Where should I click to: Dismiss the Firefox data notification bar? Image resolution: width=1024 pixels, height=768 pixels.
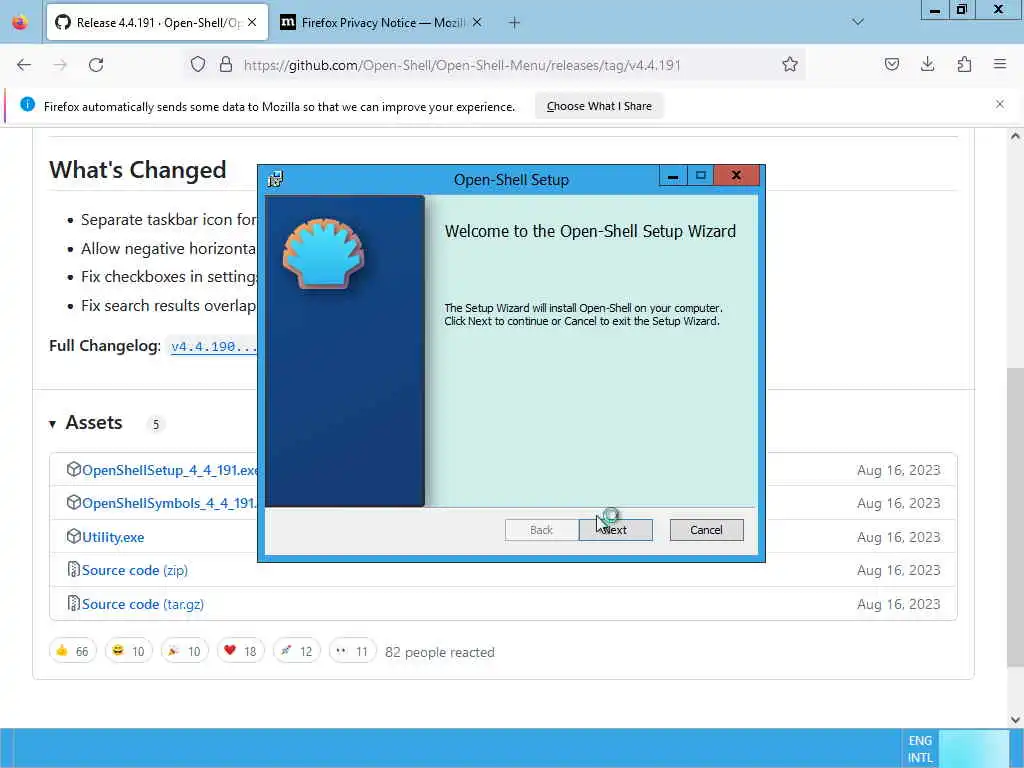(999, 104)
